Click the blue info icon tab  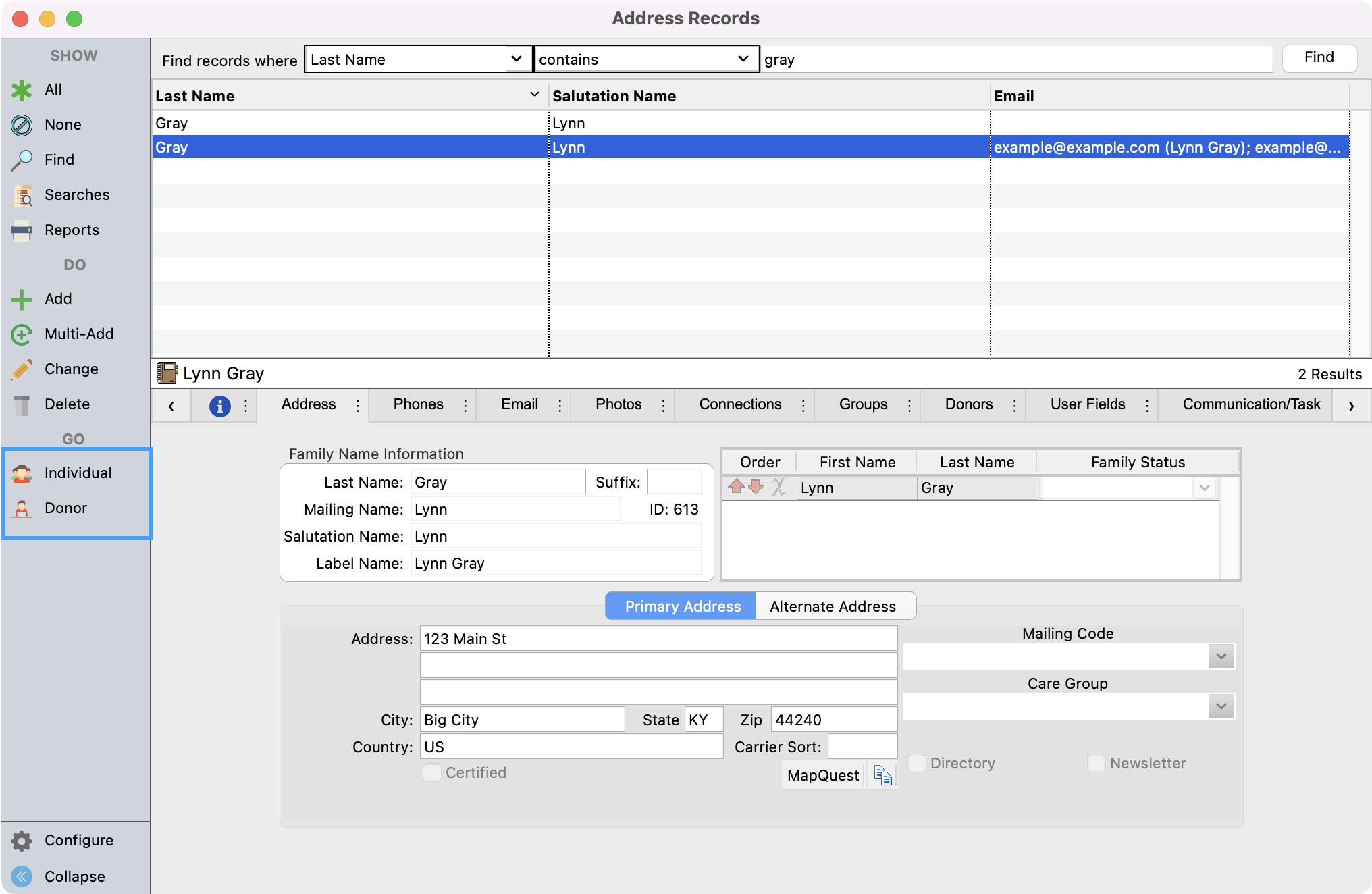click(x=219, y=405)
